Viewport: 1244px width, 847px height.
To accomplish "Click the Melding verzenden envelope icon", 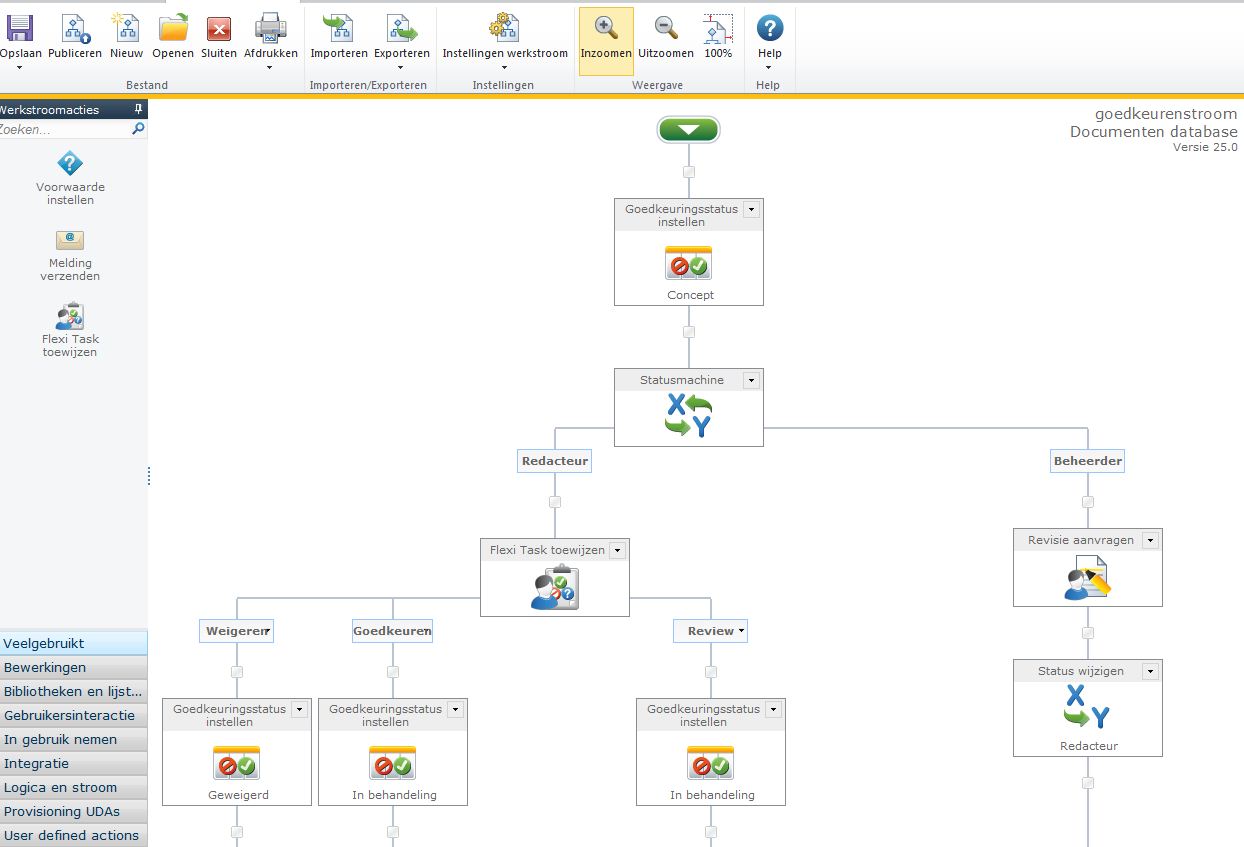I will pyautogui.click(x=69, y=240).
